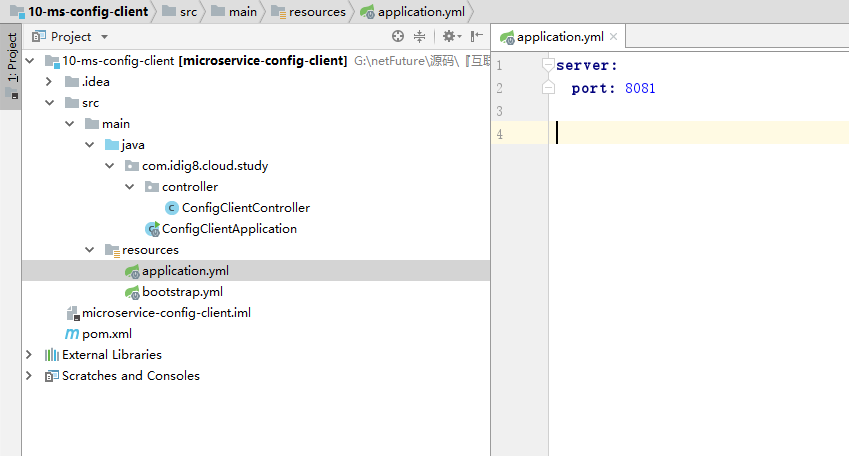Expand the .idea folder
The width and height of the screenshot is (849, 456).
49,82
